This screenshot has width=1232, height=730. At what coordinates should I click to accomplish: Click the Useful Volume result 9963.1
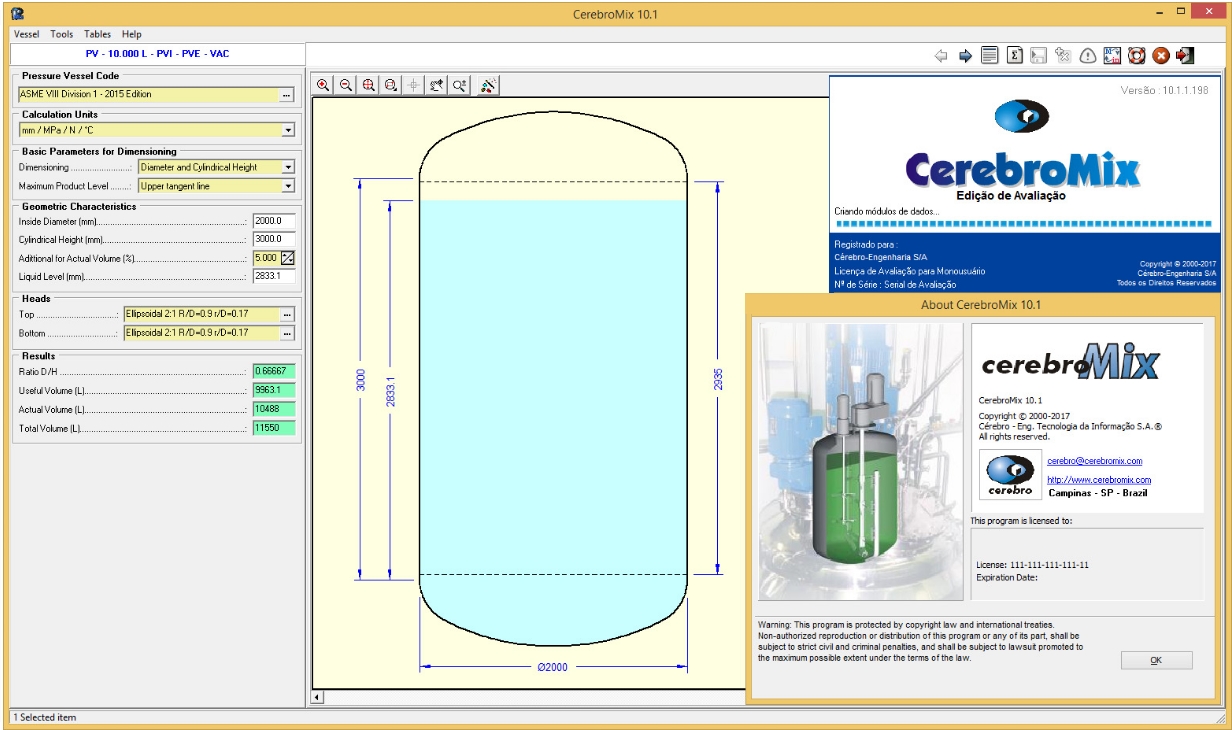point(274,390)
